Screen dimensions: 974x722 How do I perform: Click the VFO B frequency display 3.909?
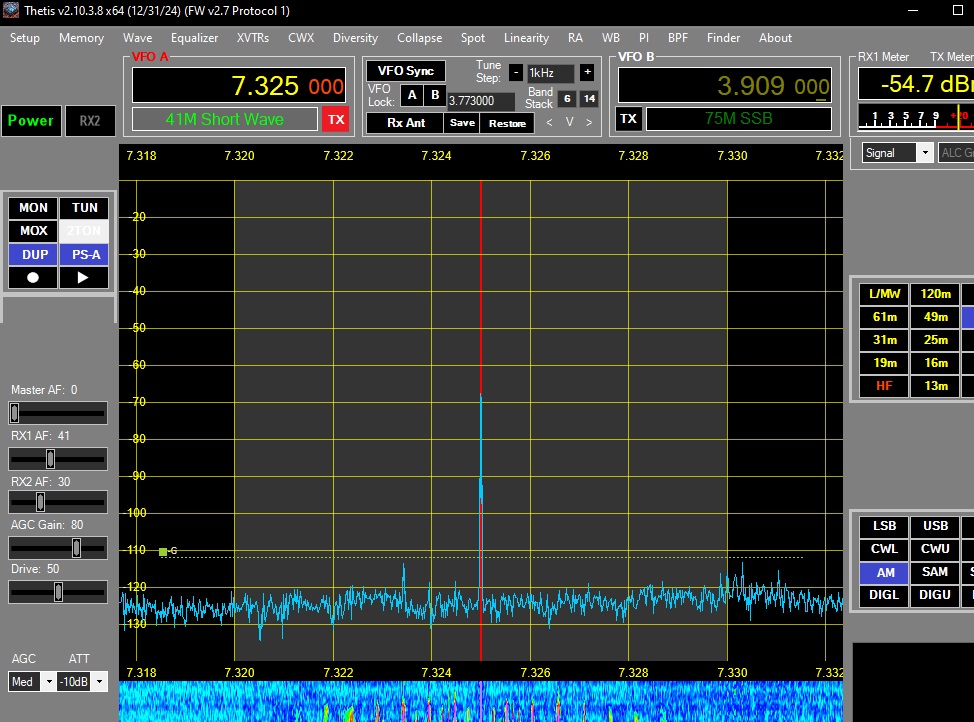[x=724, y=85]
